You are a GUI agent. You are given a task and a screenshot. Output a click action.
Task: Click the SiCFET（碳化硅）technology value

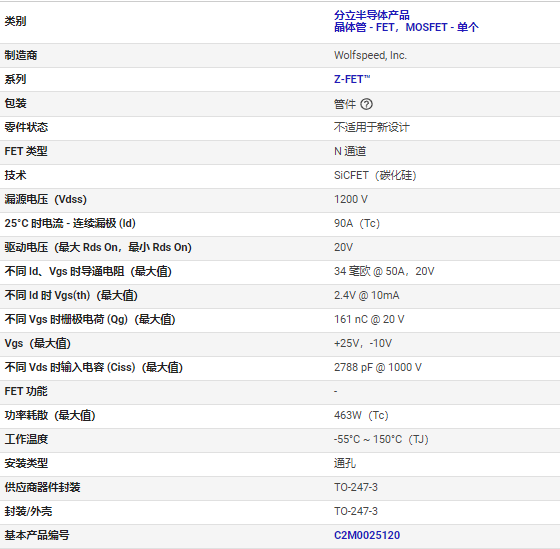click(x=375, y=175)
